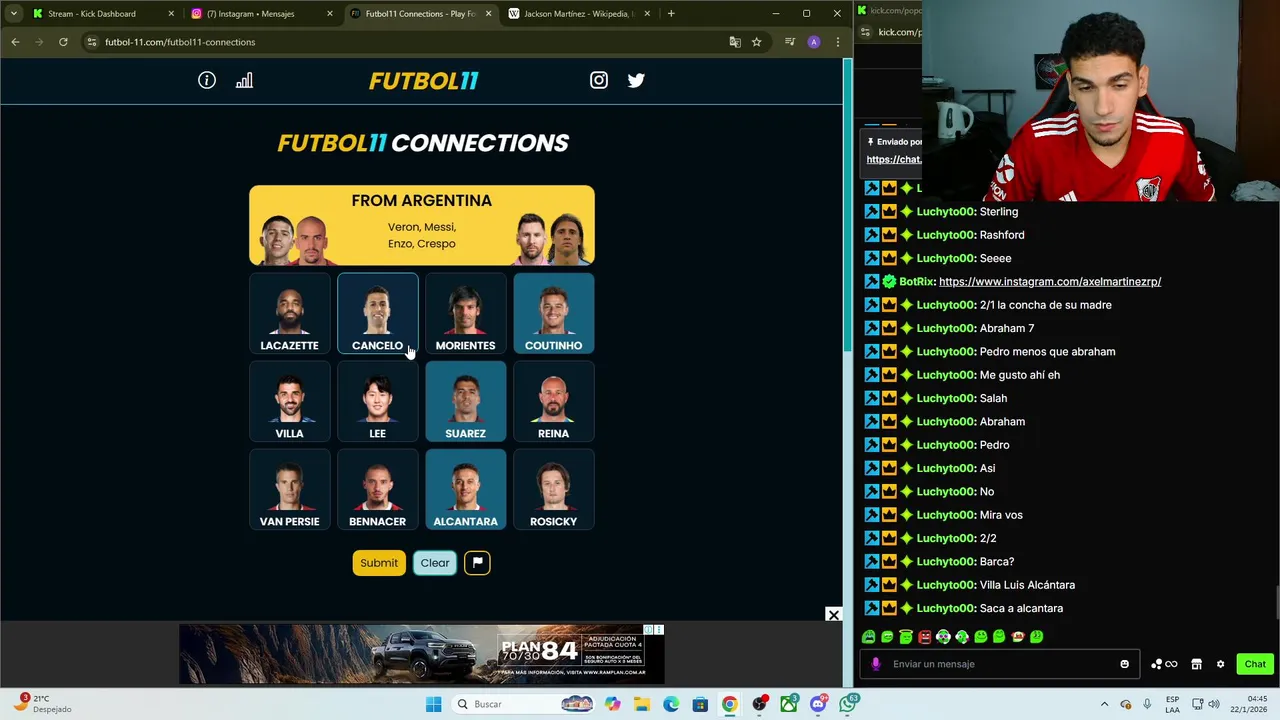Image resolution: width=1280 pixels, height=720 pixels.
Task: Open the Chrome media control icon
Action: [x=790, y=42]
